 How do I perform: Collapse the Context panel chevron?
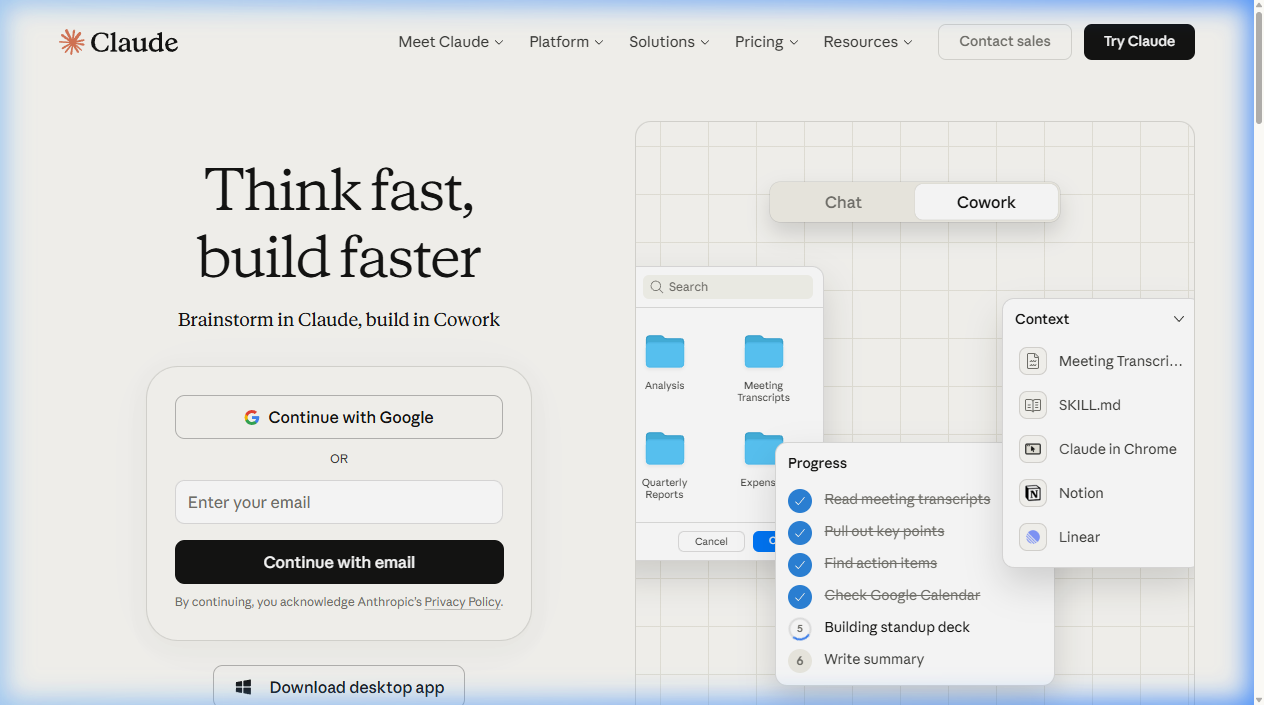pos(1179,319)
